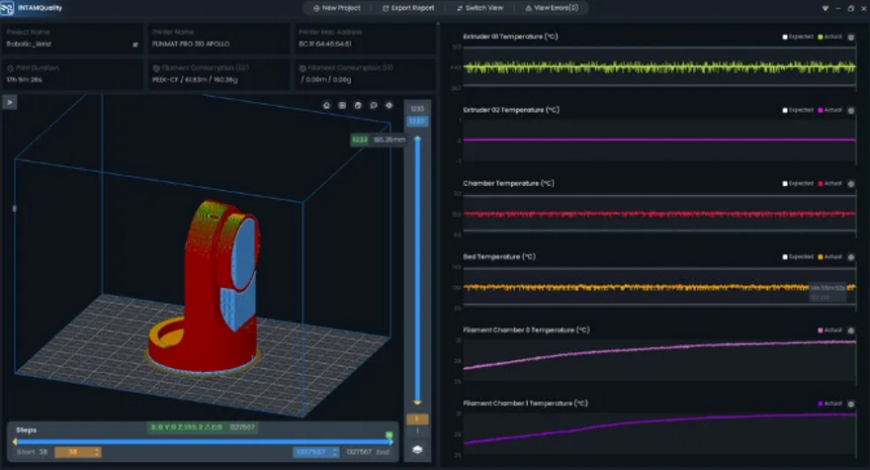Click the vertical blue layer slider track
The height and width of the screenshot is (470, 870).
tap(417, 269)
